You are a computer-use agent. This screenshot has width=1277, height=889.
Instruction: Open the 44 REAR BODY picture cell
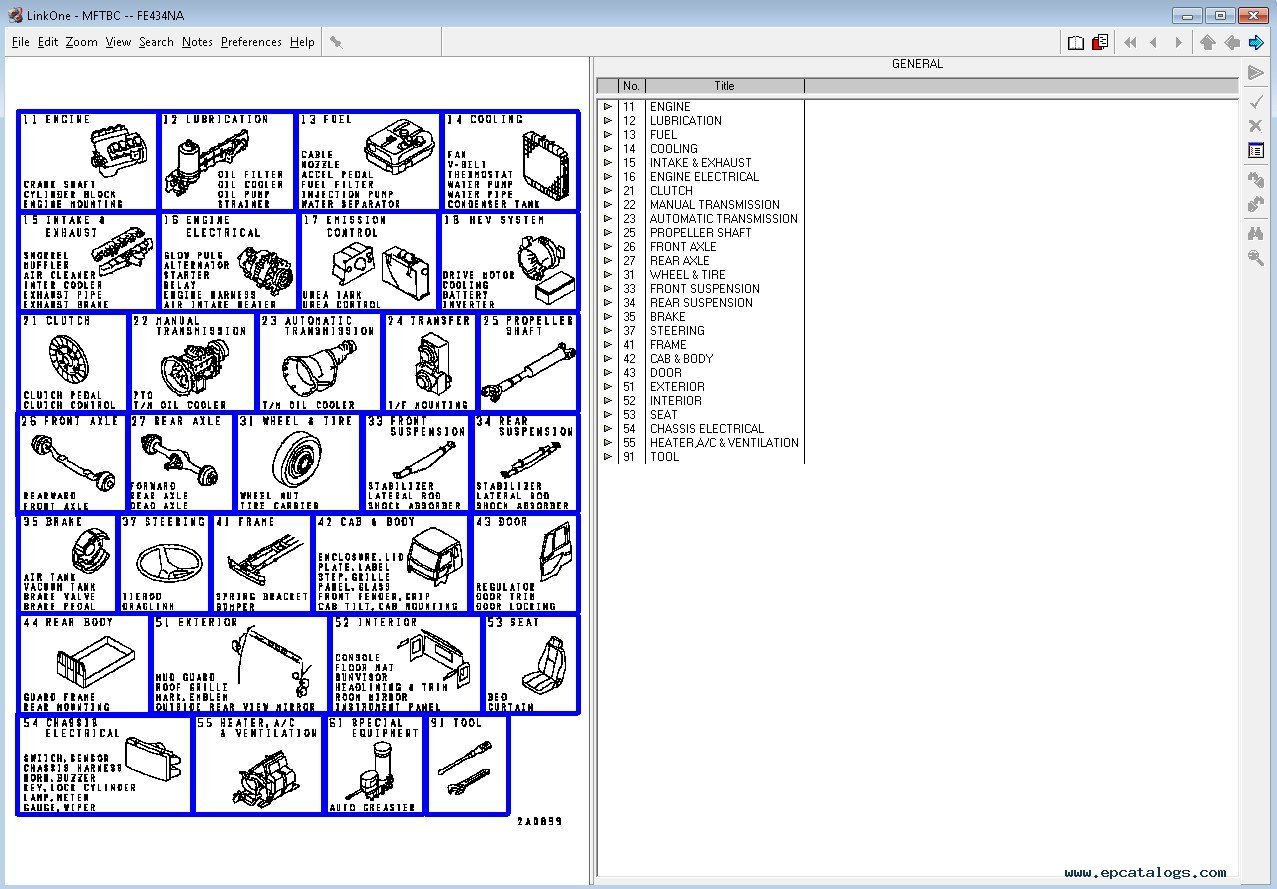pos(84,664)
